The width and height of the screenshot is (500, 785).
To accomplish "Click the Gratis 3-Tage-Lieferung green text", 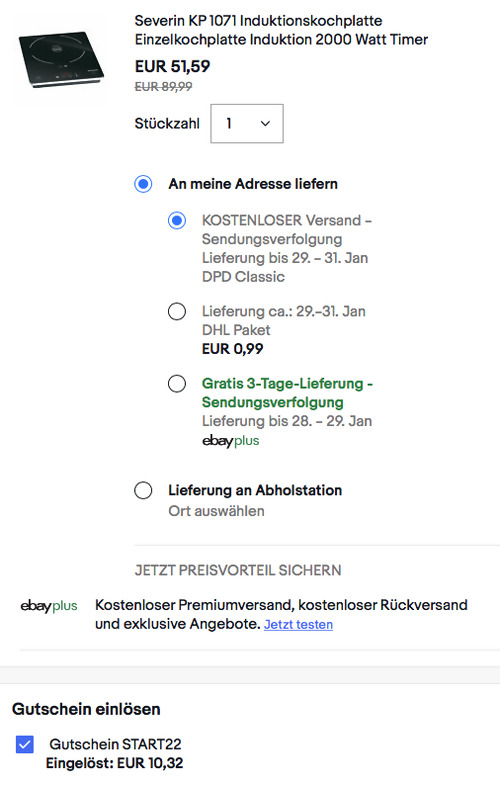I will 287,393.
